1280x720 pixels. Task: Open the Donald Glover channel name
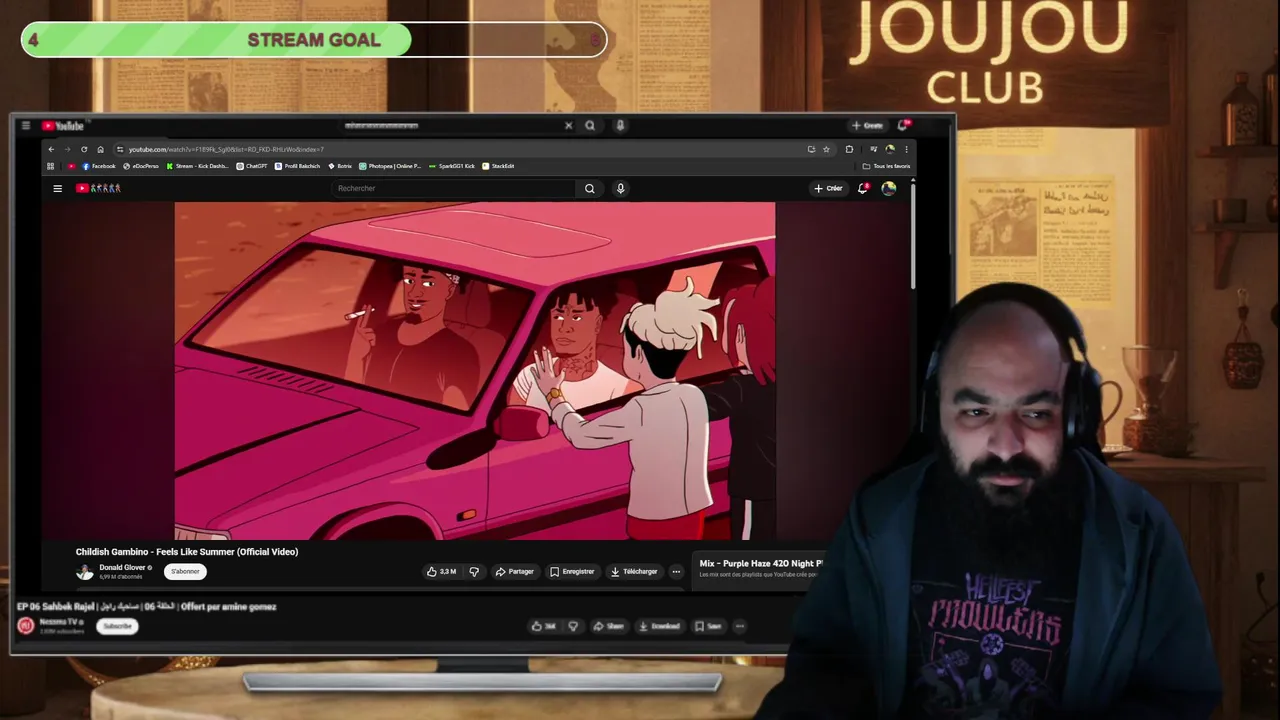122,567
